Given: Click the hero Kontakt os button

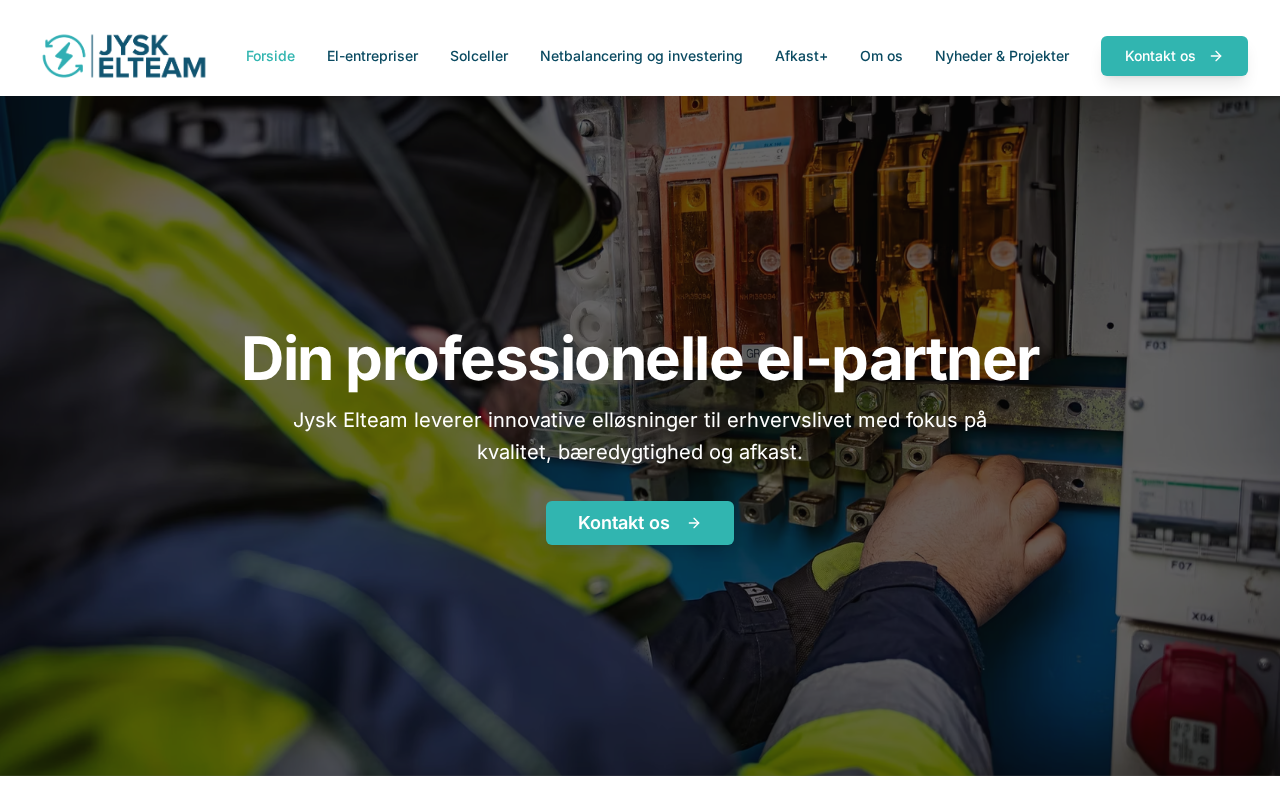Looking at the screenshot, I should 640,523.
